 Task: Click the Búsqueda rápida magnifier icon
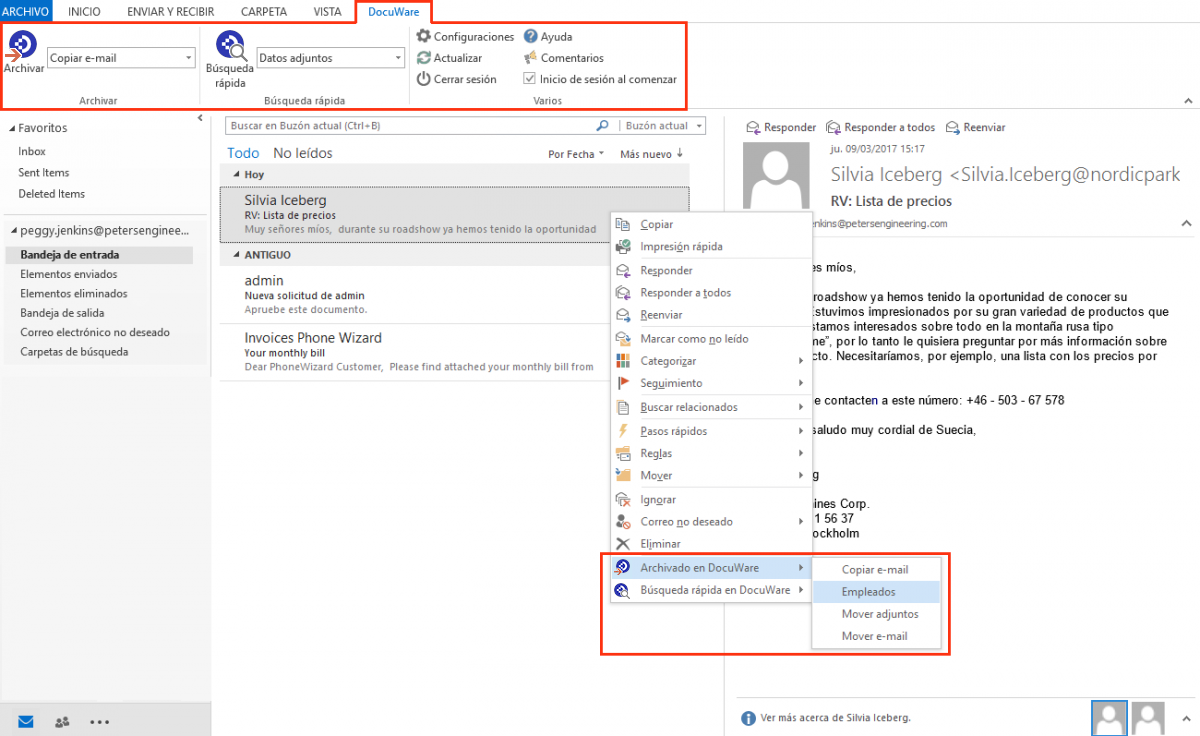[230, 47]
